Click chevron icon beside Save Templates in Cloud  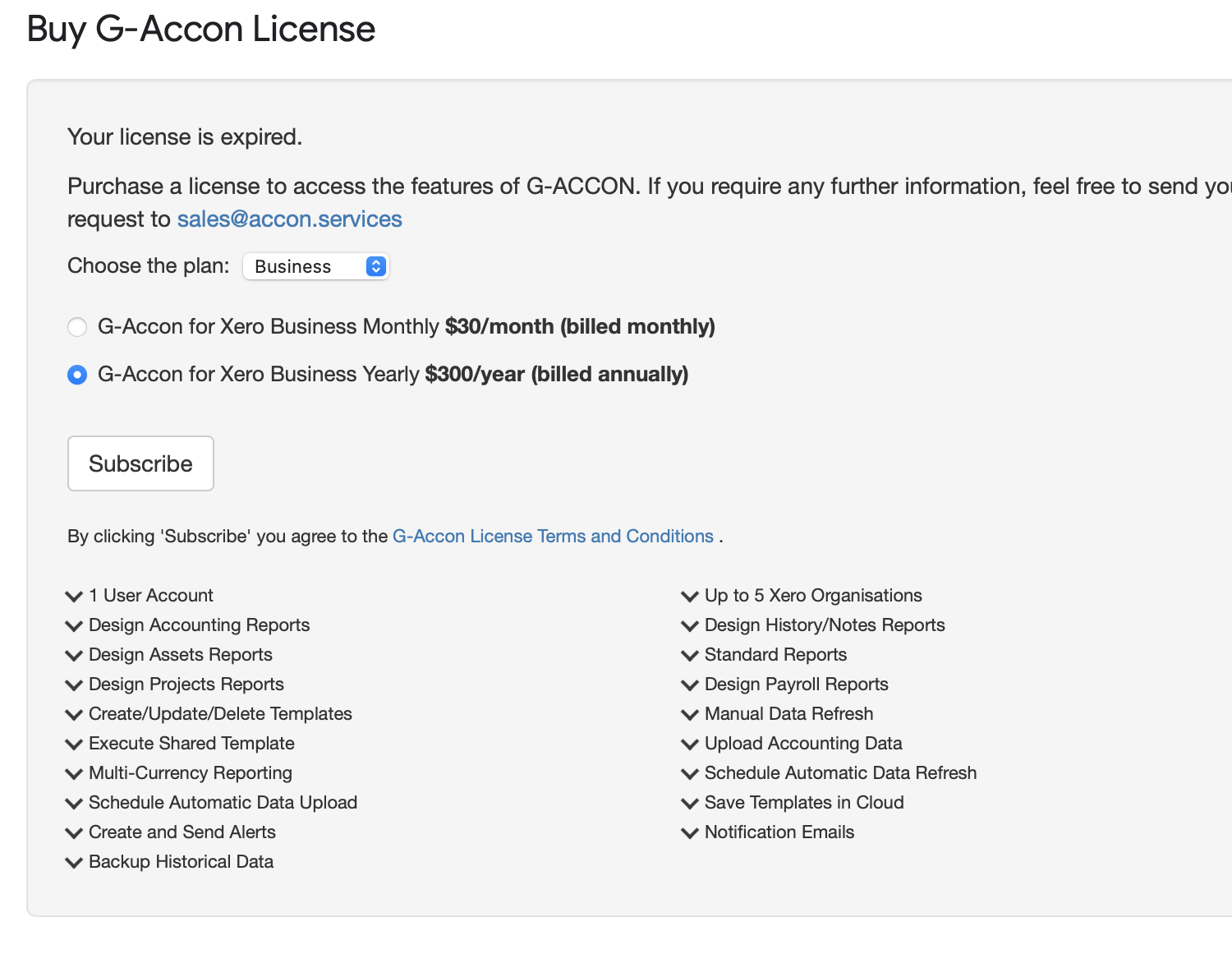point(690,803)
